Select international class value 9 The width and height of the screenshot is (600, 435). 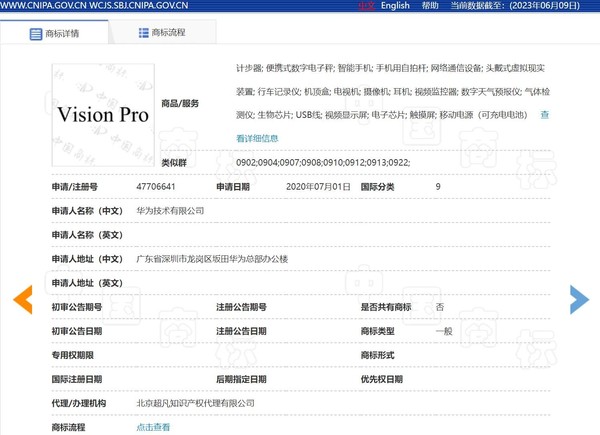tap(438, 187)
